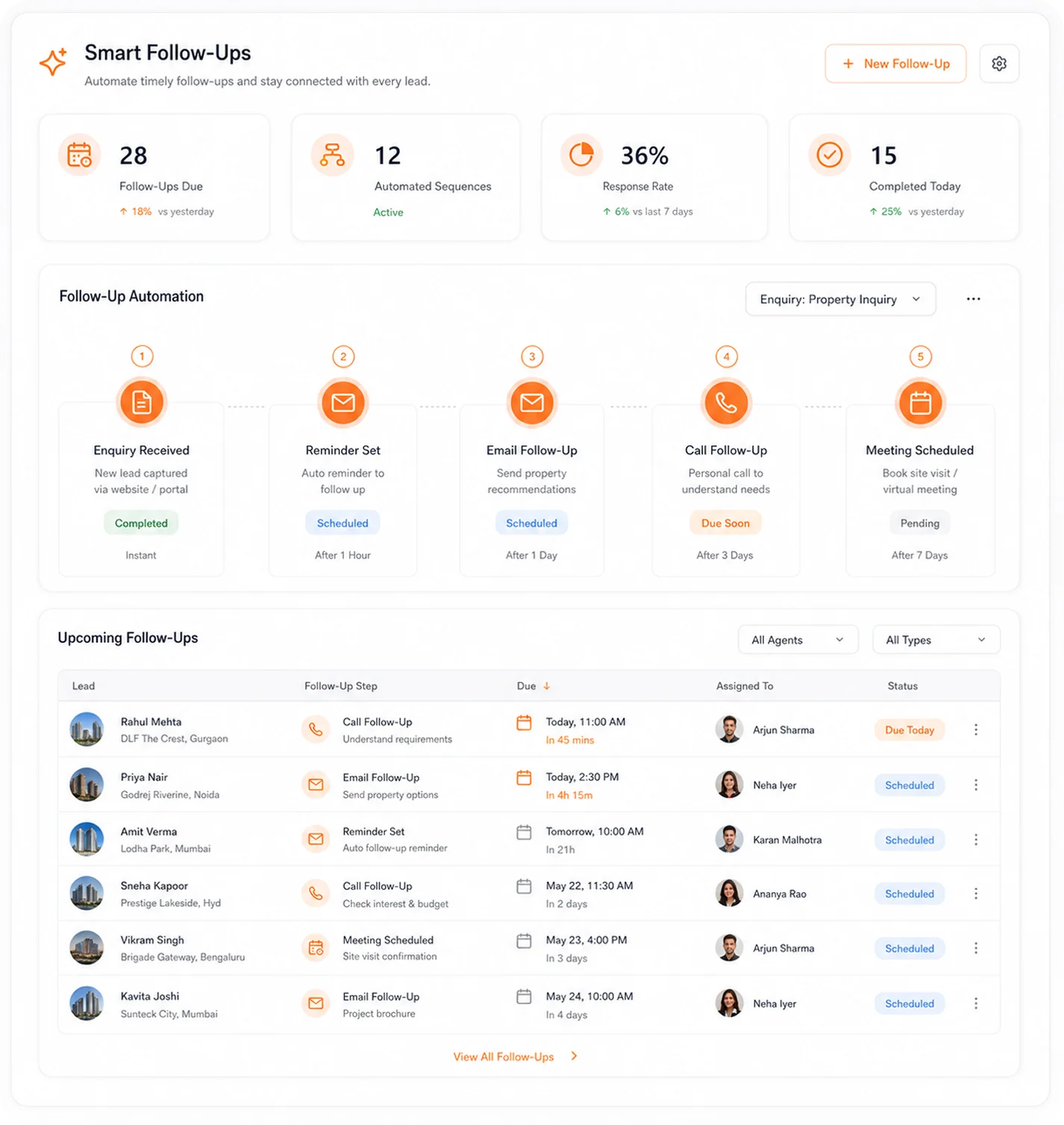Open row options for Amit Verma

(x=976, y=840)
